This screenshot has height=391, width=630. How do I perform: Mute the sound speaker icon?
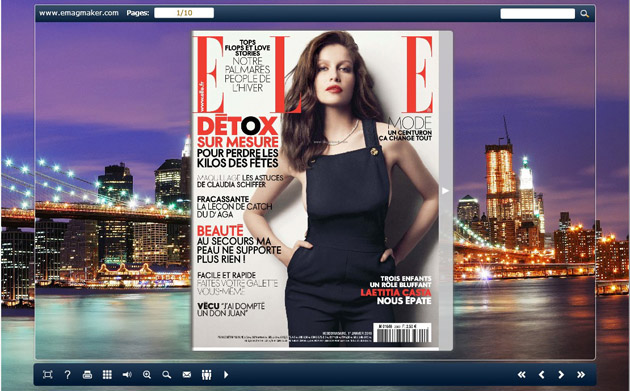tap(127, 375)
